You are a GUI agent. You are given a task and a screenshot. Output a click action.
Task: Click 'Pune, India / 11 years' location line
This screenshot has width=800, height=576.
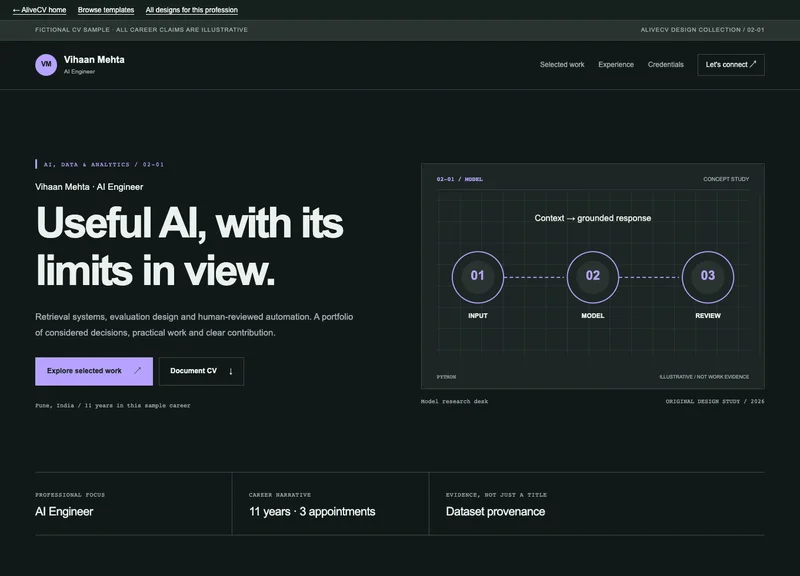coord(113,406)
